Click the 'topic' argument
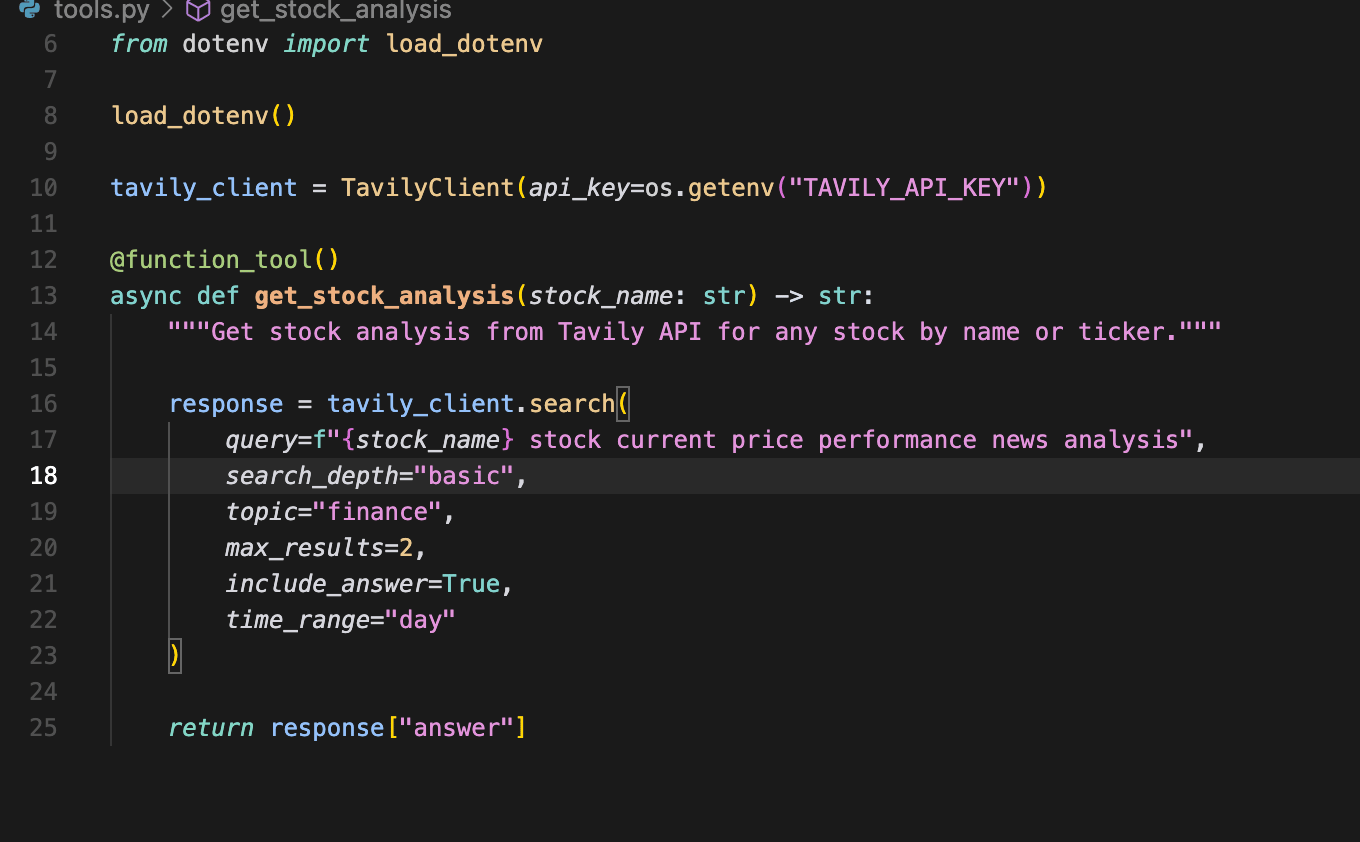 [262, 512]
